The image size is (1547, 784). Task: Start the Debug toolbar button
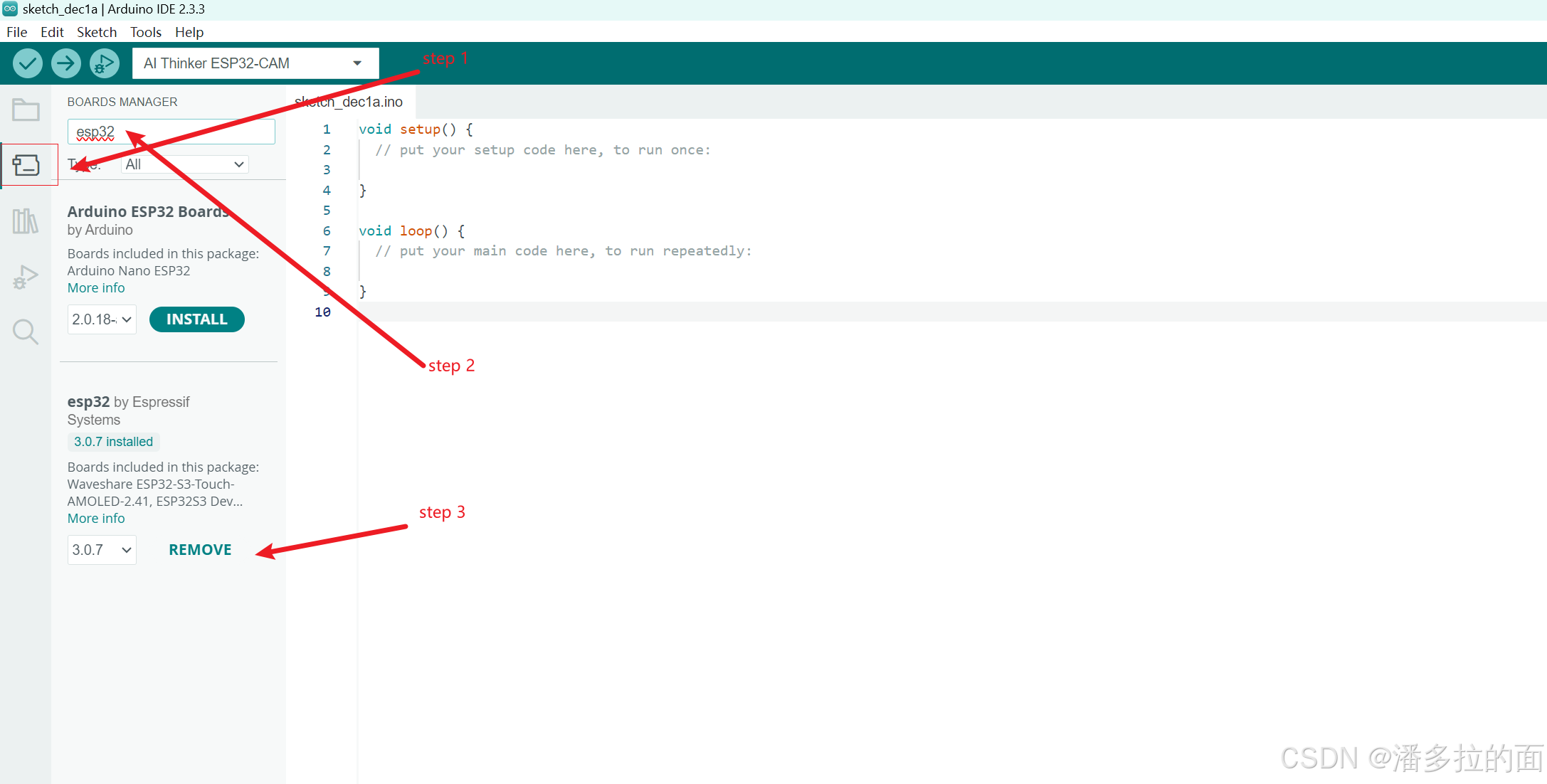point(104,63)
